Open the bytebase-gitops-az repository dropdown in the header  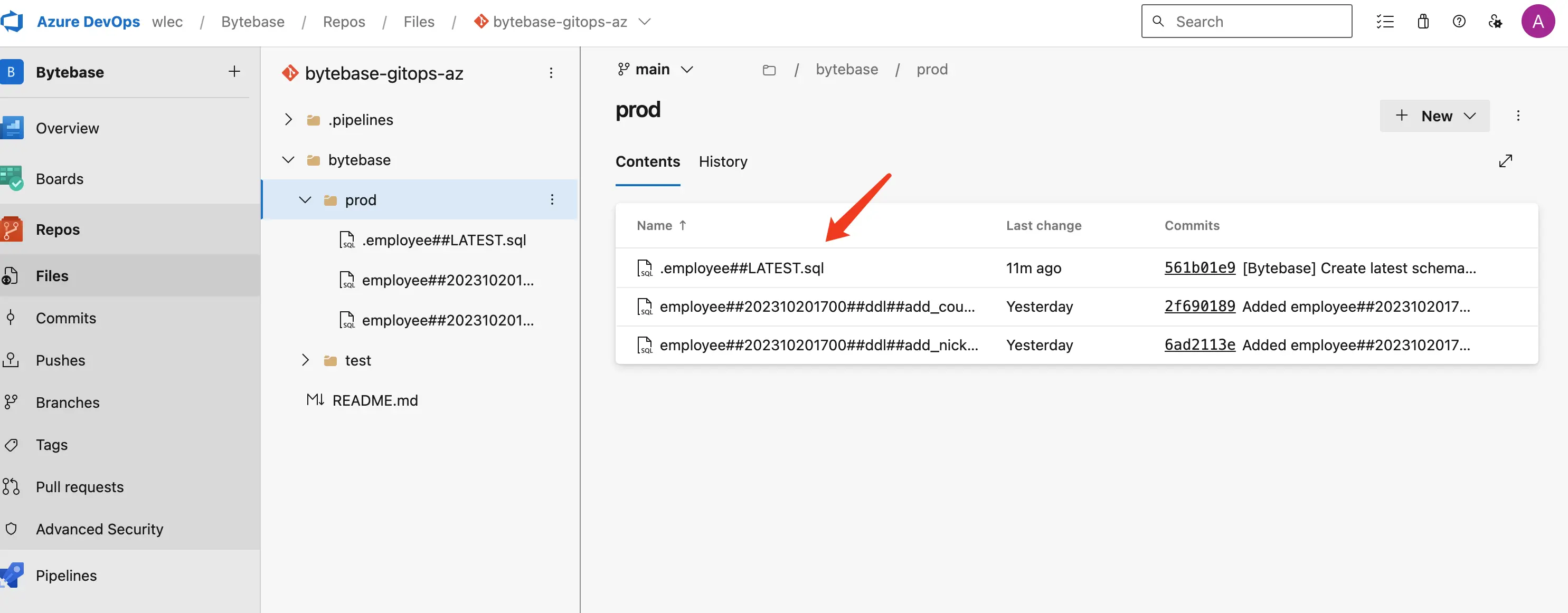click(645, 22)
